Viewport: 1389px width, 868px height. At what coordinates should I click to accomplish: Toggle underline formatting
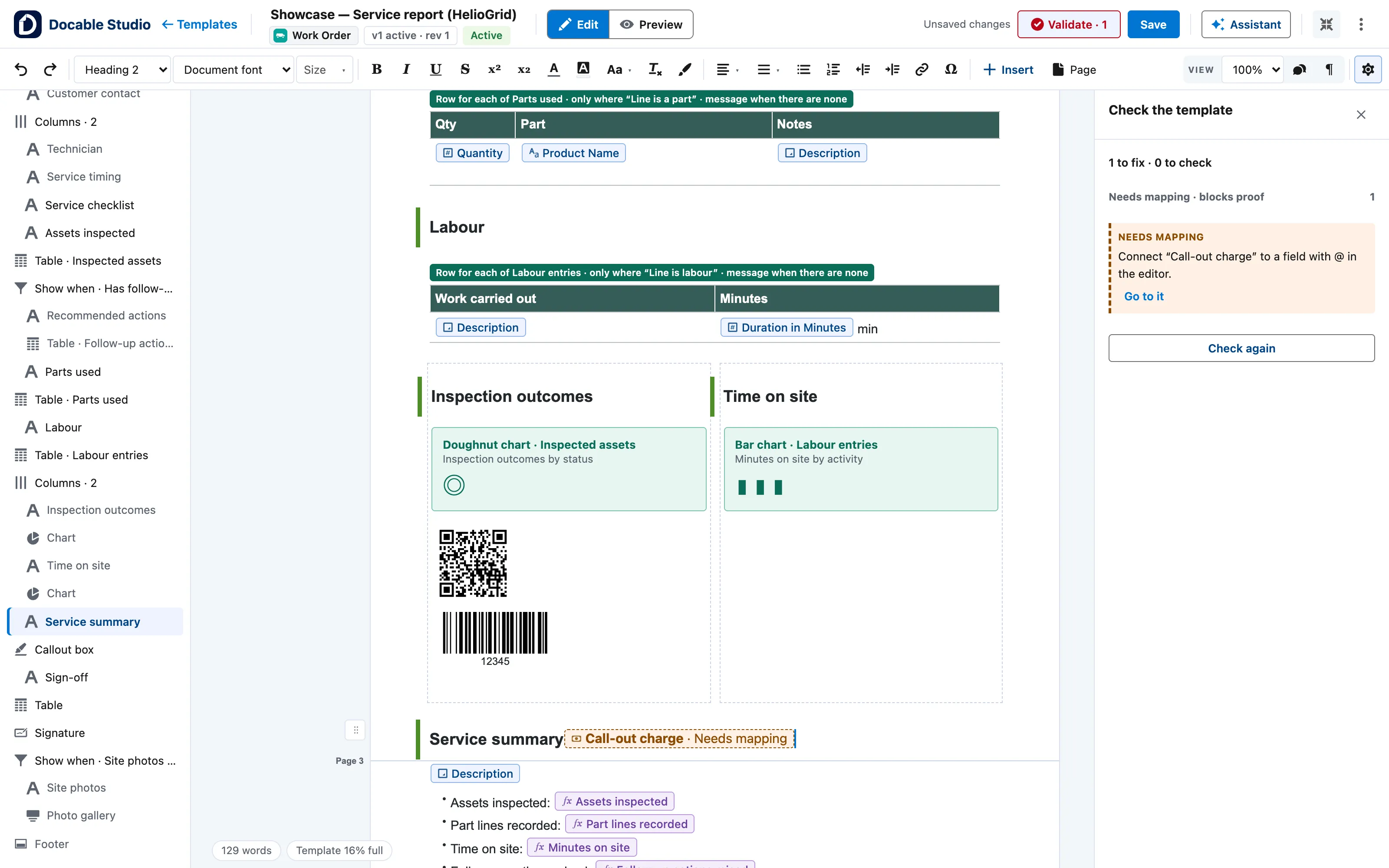point(436,69)
